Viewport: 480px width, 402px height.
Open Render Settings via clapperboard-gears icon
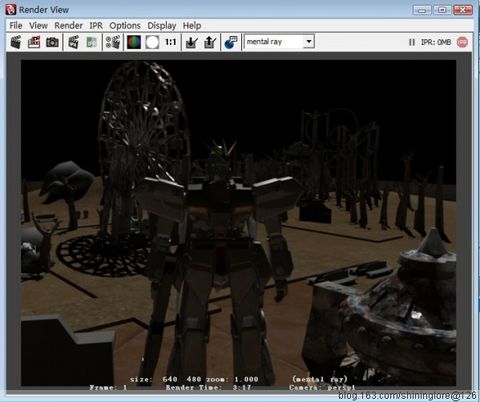pyautogui.click(x=113, y=42)
